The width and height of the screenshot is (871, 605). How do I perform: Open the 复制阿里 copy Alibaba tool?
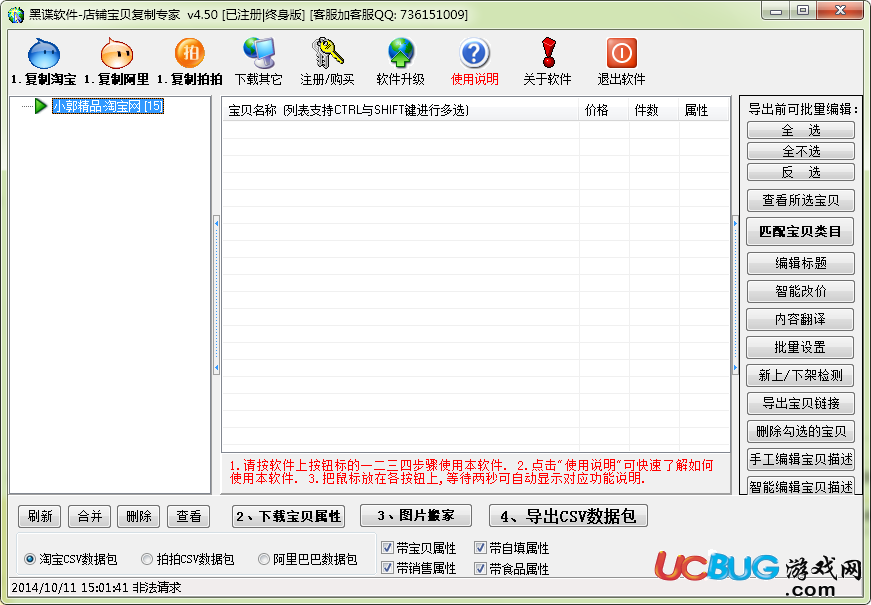(117, 62)
